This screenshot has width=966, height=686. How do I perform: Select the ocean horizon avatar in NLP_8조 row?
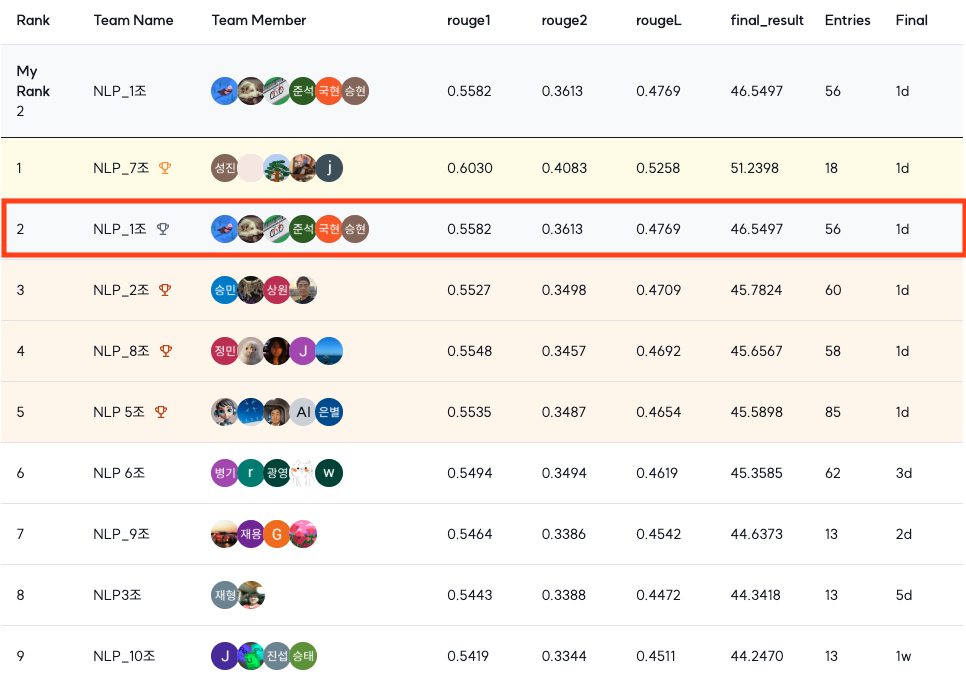pos(329,350)
